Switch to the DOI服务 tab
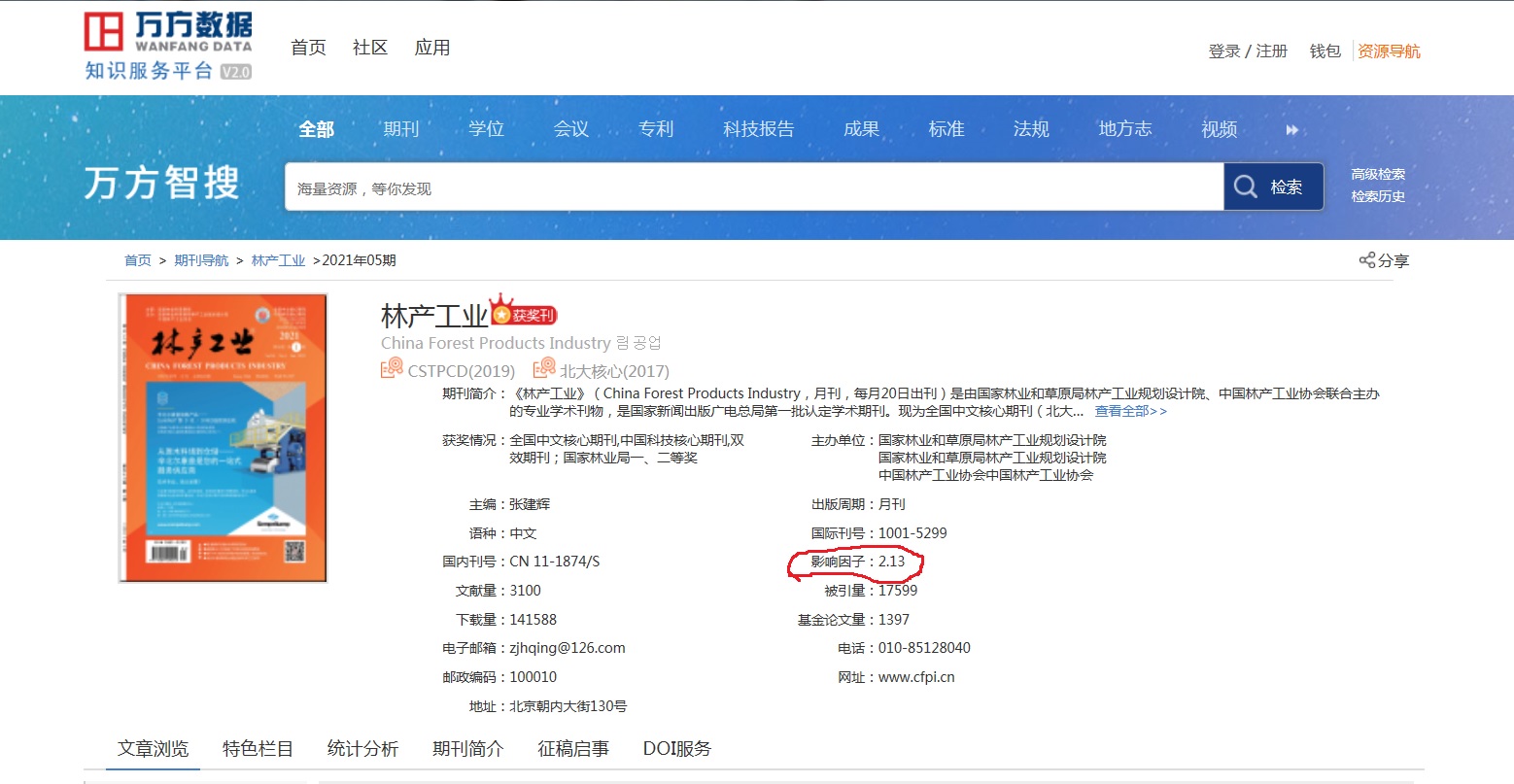1514x784 pixels. point(677,749)
